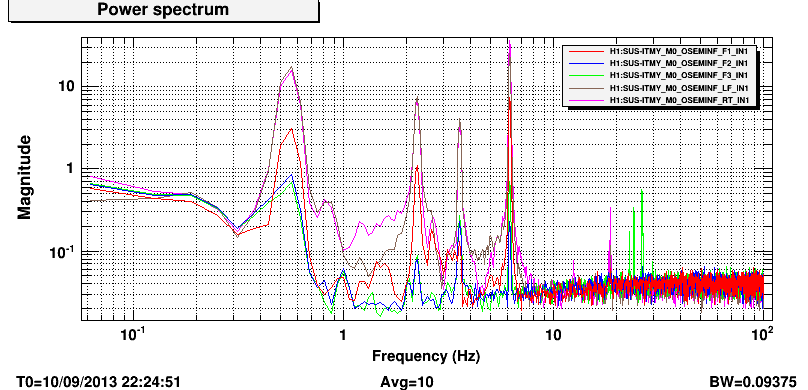Click the red line sample for F1 legend
The image size is (808, 390).
coord(585,52)
